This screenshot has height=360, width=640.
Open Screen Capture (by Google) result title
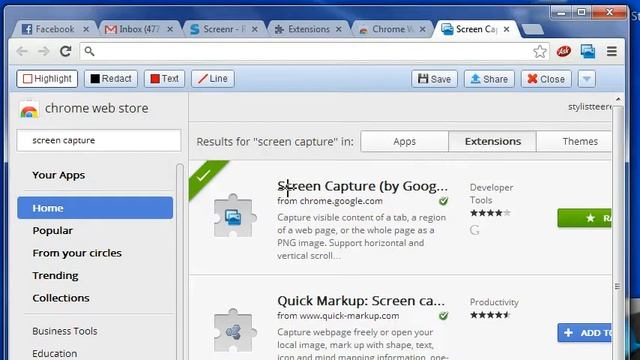[x=362, y=186]
